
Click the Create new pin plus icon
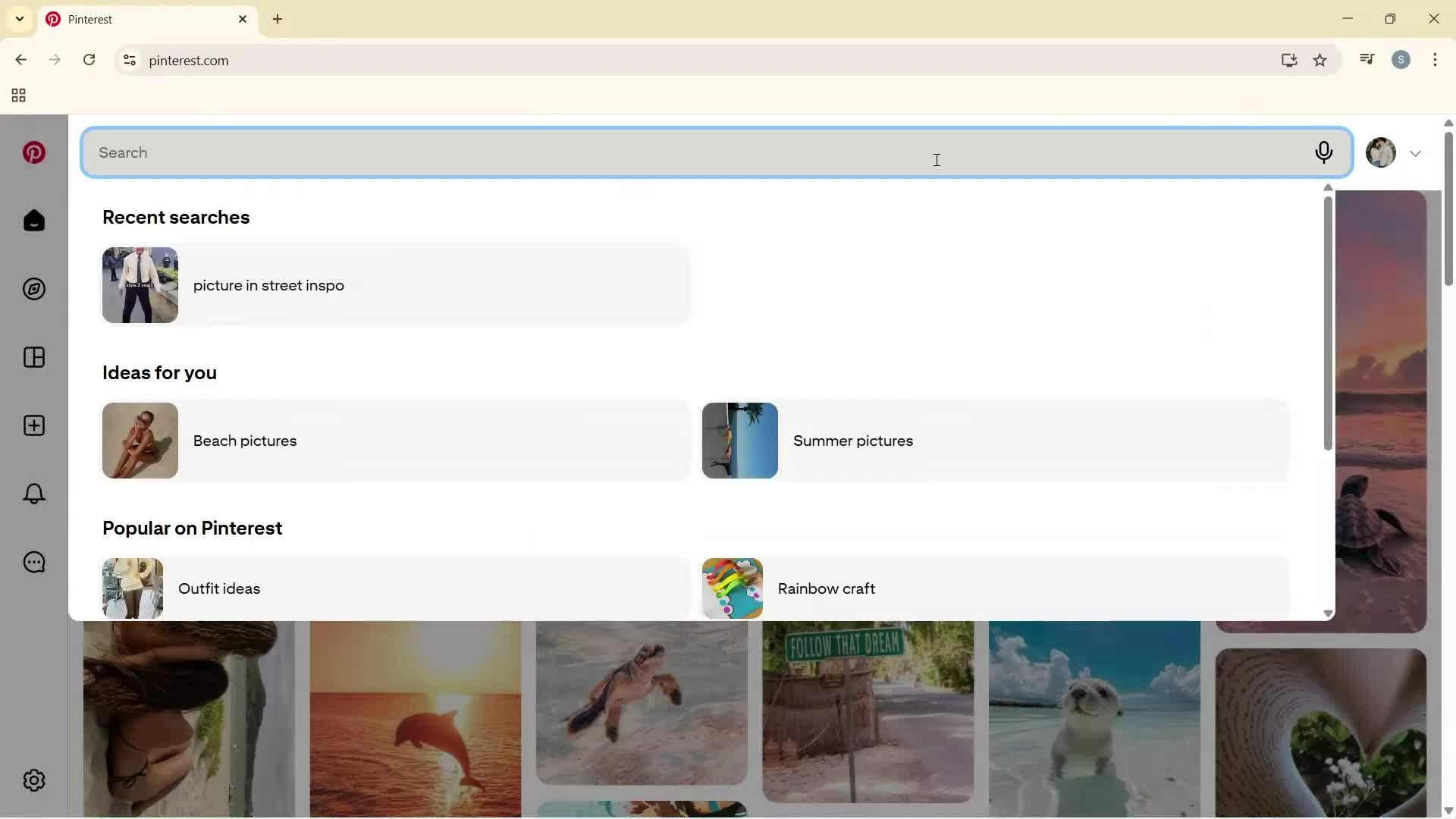tap(33, 425)
